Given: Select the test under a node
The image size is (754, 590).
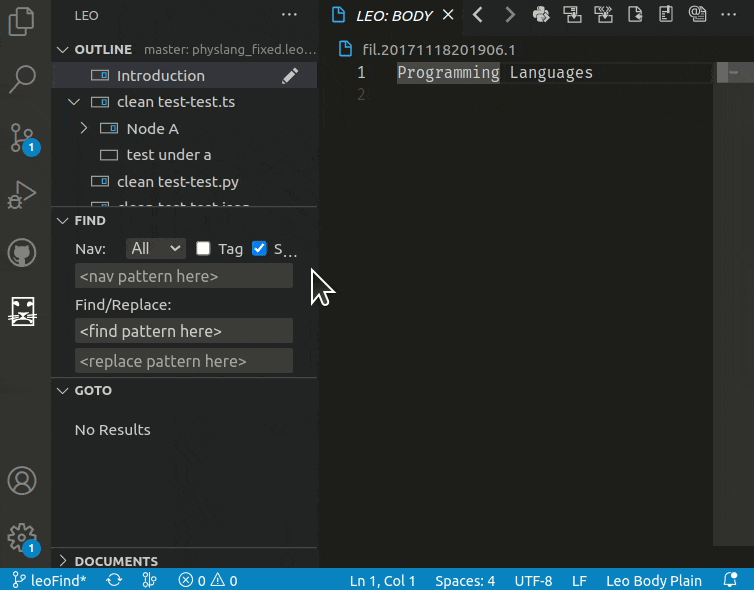Looking at the screenshot, I should [x=169, y=155].
